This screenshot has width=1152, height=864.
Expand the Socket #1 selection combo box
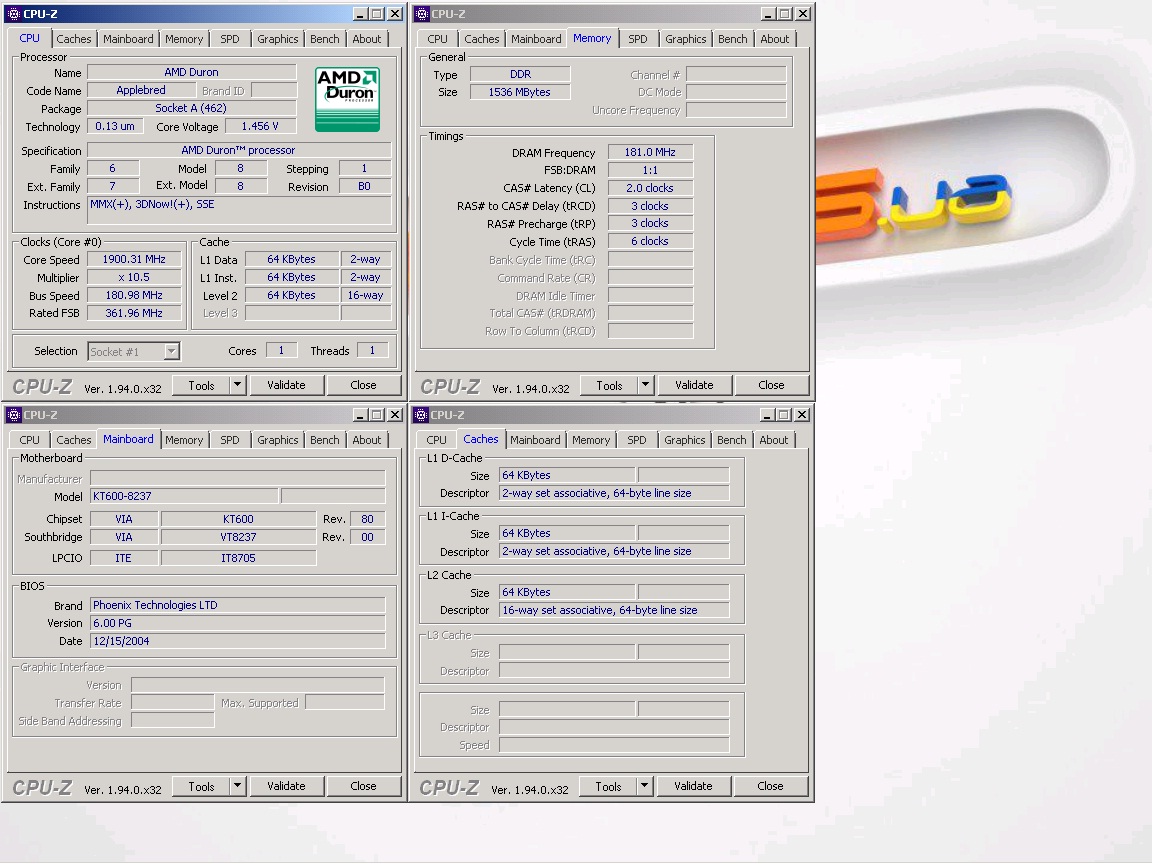[x=171, y=352]
